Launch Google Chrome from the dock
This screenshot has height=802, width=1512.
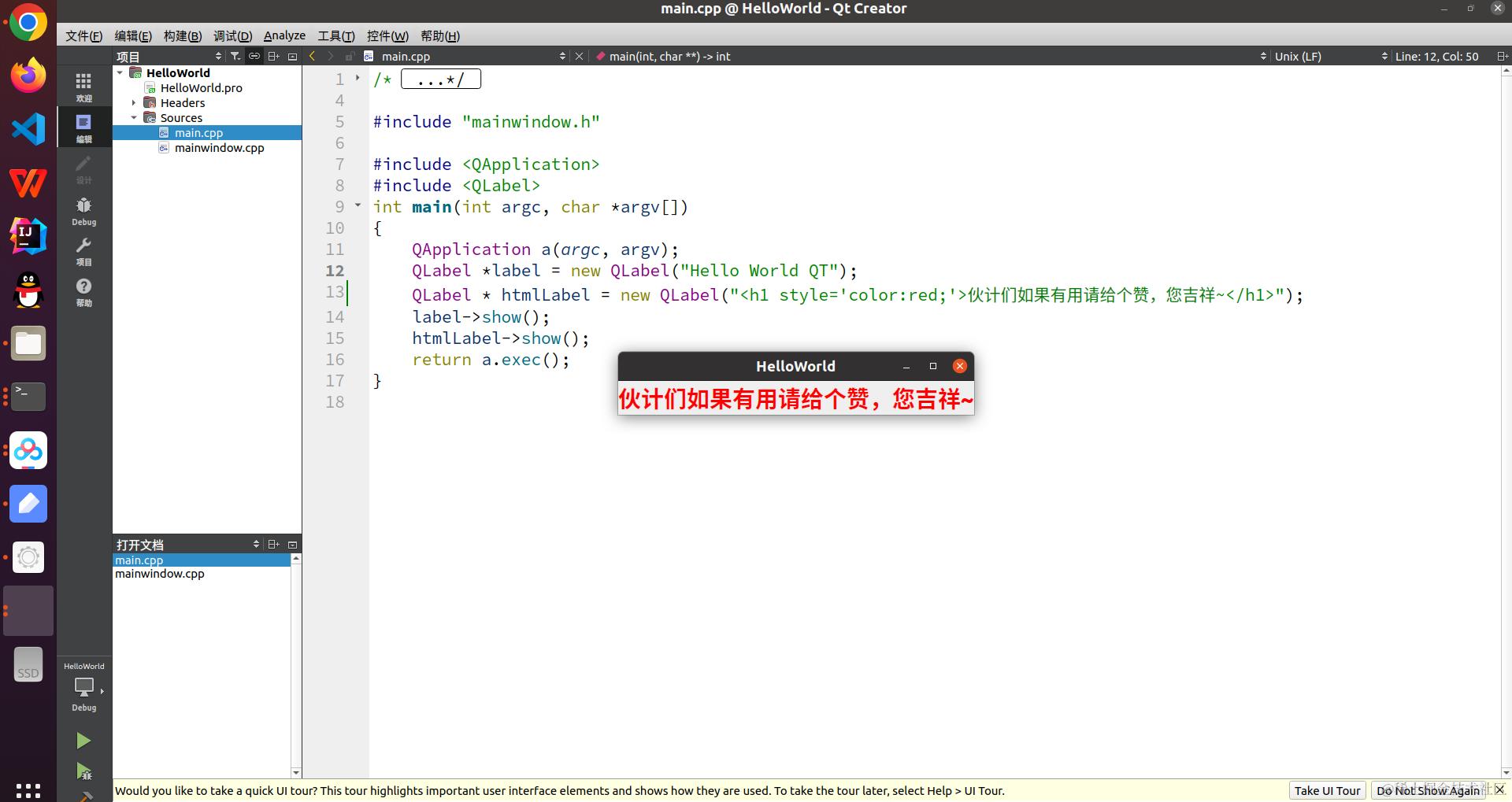coord(28,23)
